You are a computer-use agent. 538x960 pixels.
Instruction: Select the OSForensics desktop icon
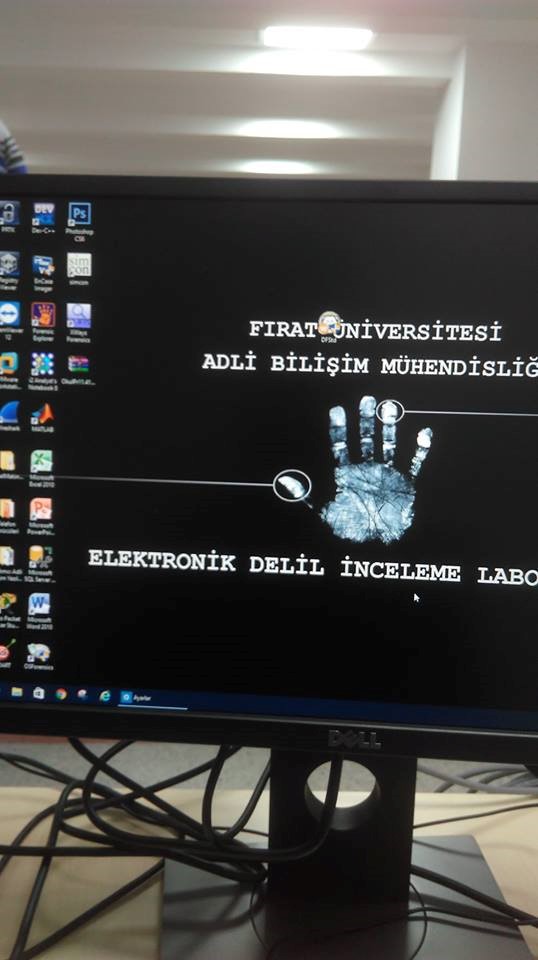(x=39, y=656)
